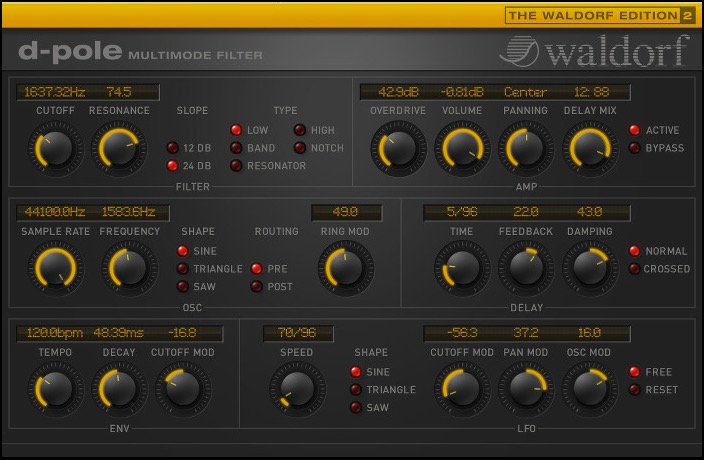
Task: Select TRIANGLE shape in LFO section
Action: (356, 390)
